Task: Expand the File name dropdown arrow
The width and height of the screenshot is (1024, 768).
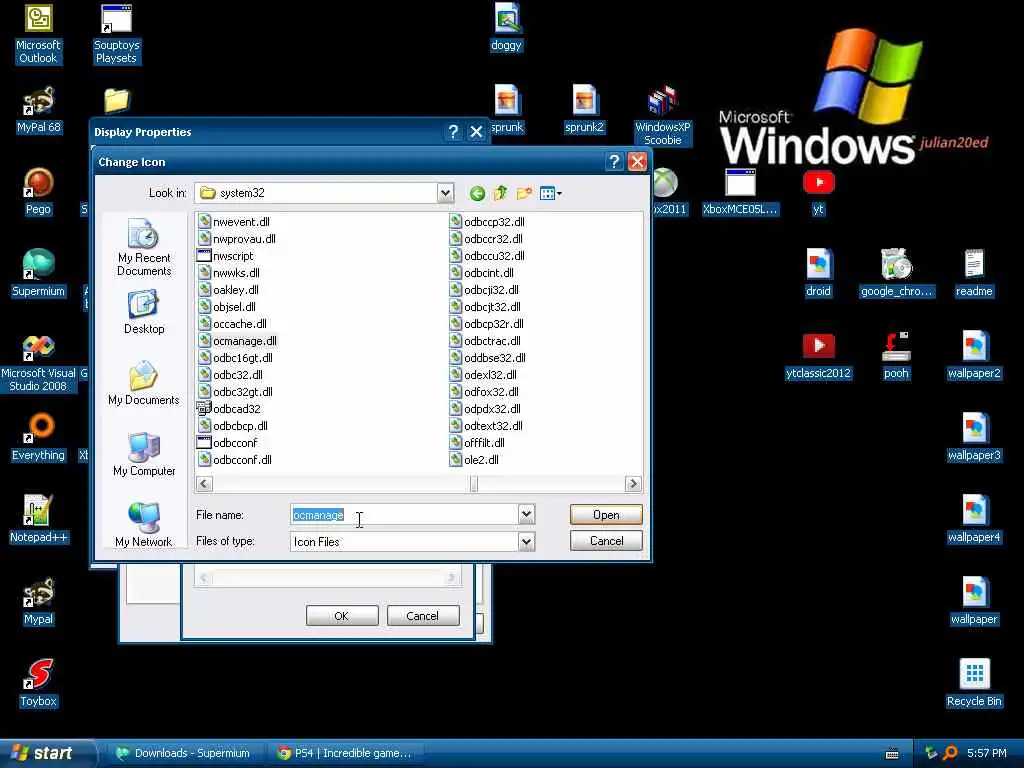Action: tap(526, 515)
